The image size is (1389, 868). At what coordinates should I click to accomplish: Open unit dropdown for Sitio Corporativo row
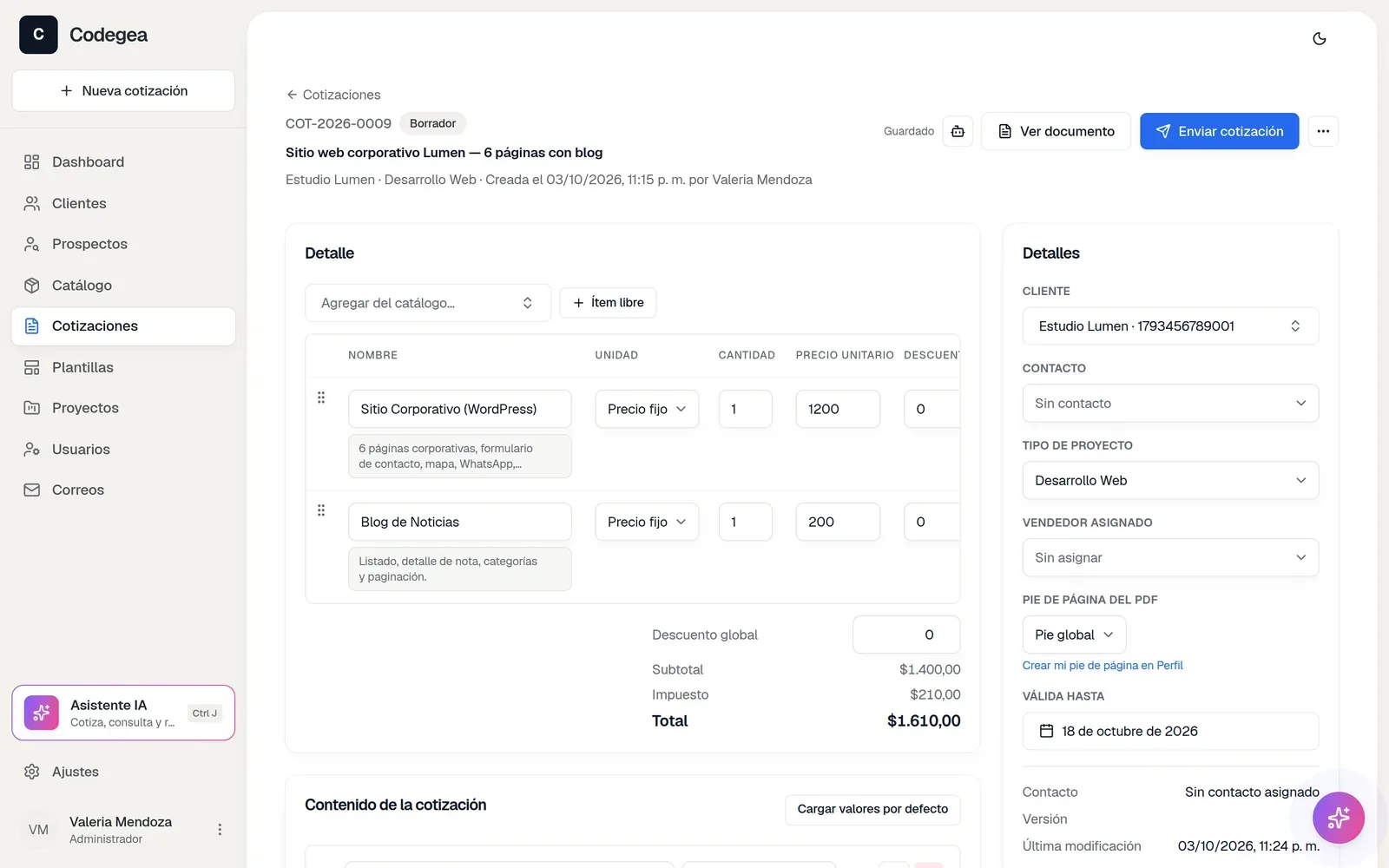tap(647, 409)
